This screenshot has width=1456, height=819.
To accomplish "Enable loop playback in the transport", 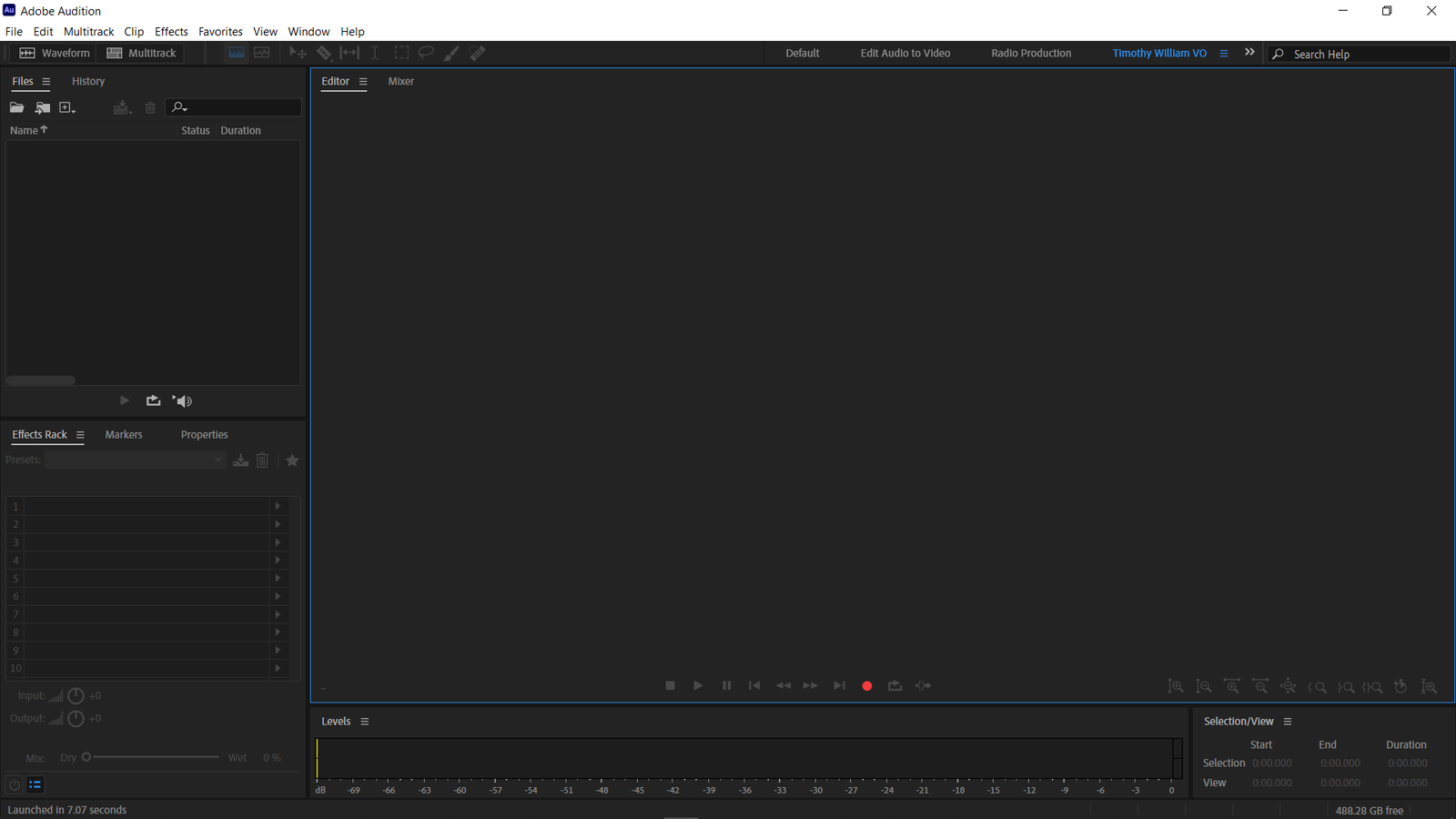I will (x=895, y=685).
